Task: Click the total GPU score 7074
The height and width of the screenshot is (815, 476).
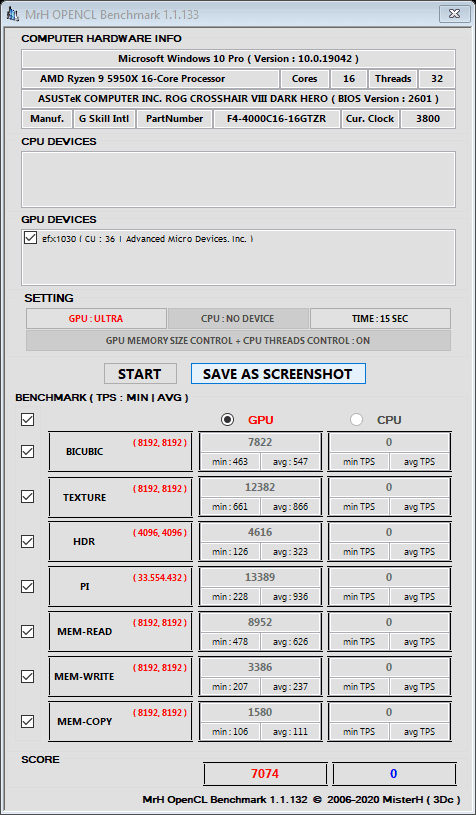Action: coord(265,773)
